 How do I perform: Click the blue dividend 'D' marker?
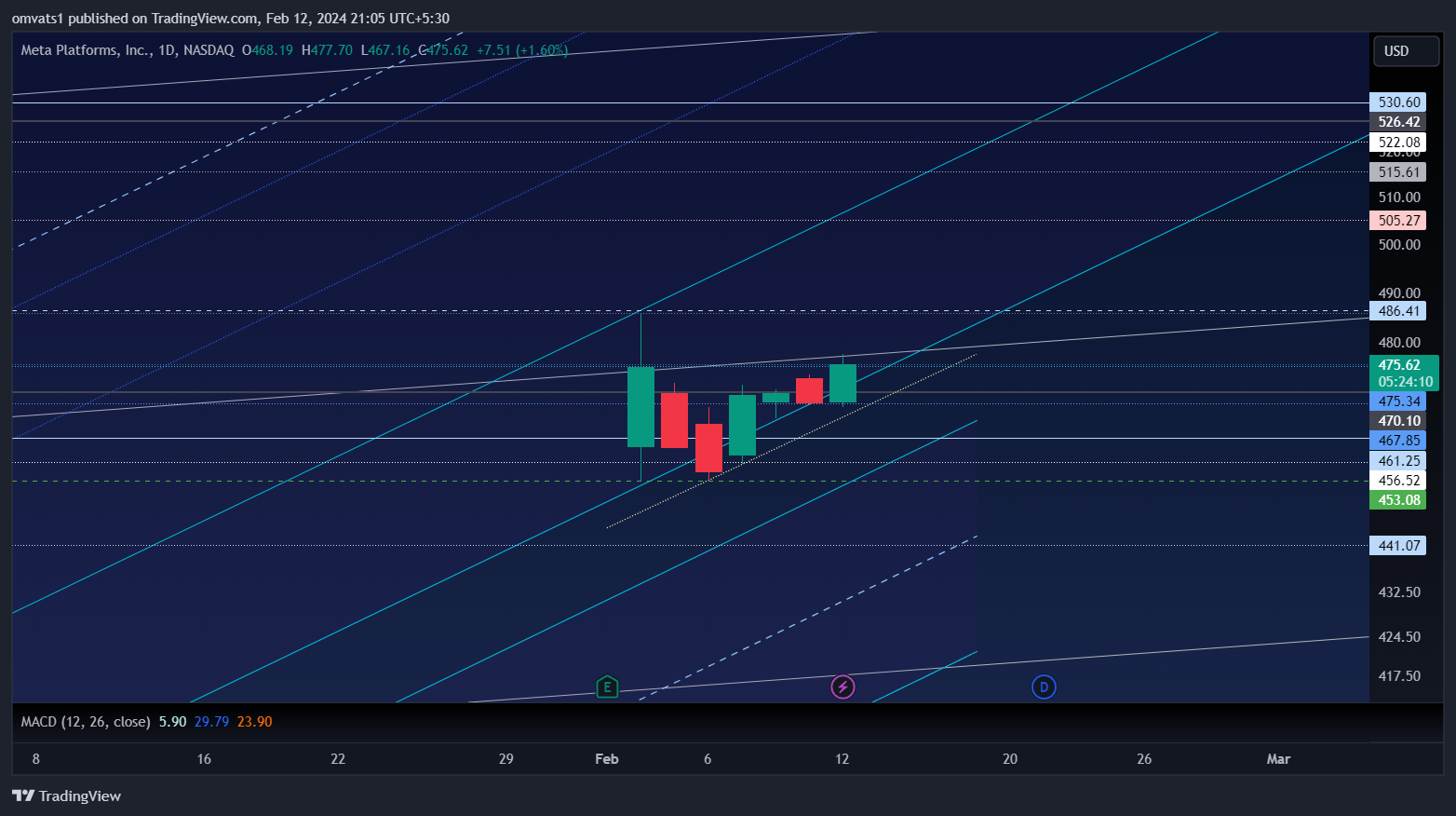coord(1044,687)
